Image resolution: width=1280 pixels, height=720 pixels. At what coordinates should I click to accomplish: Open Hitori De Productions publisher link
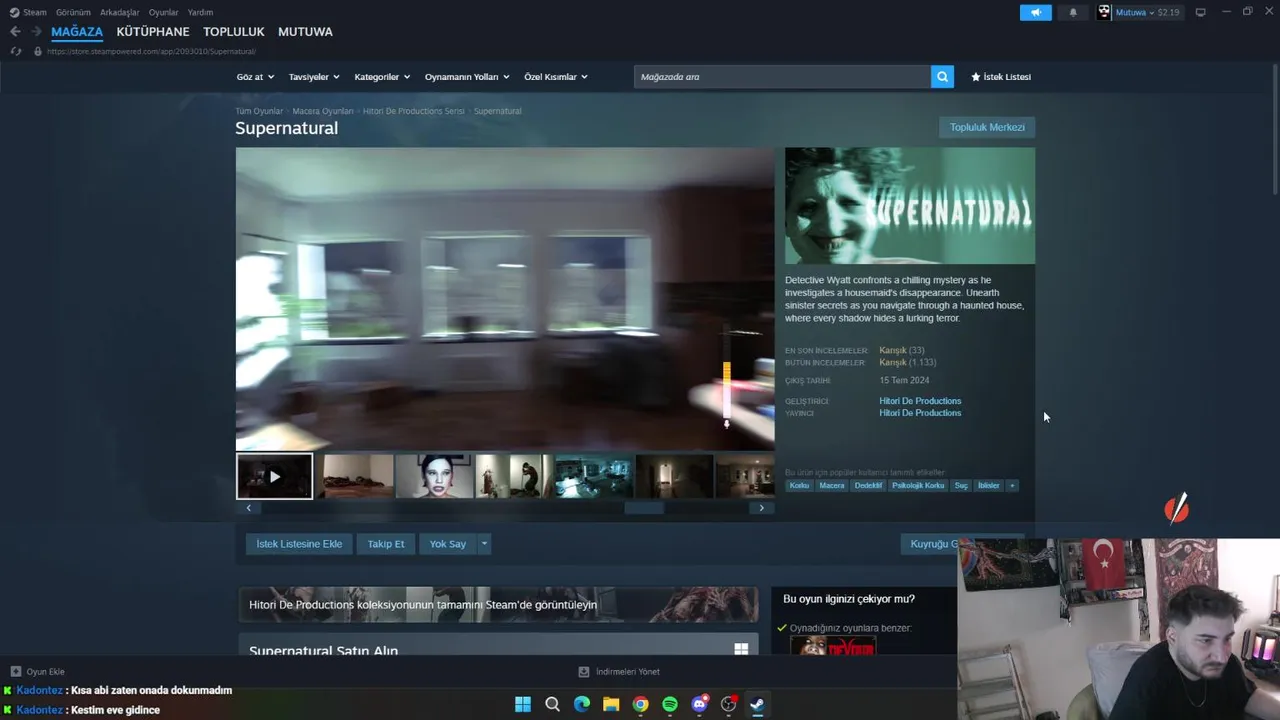[x=920, y=413]
